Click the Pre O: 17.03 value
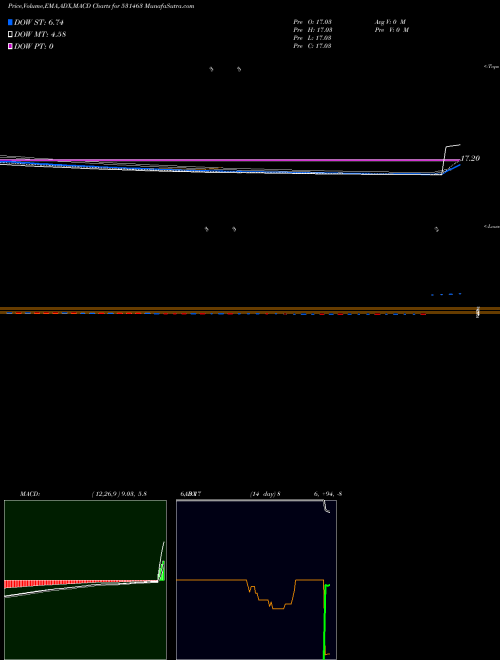 [313, 22]
